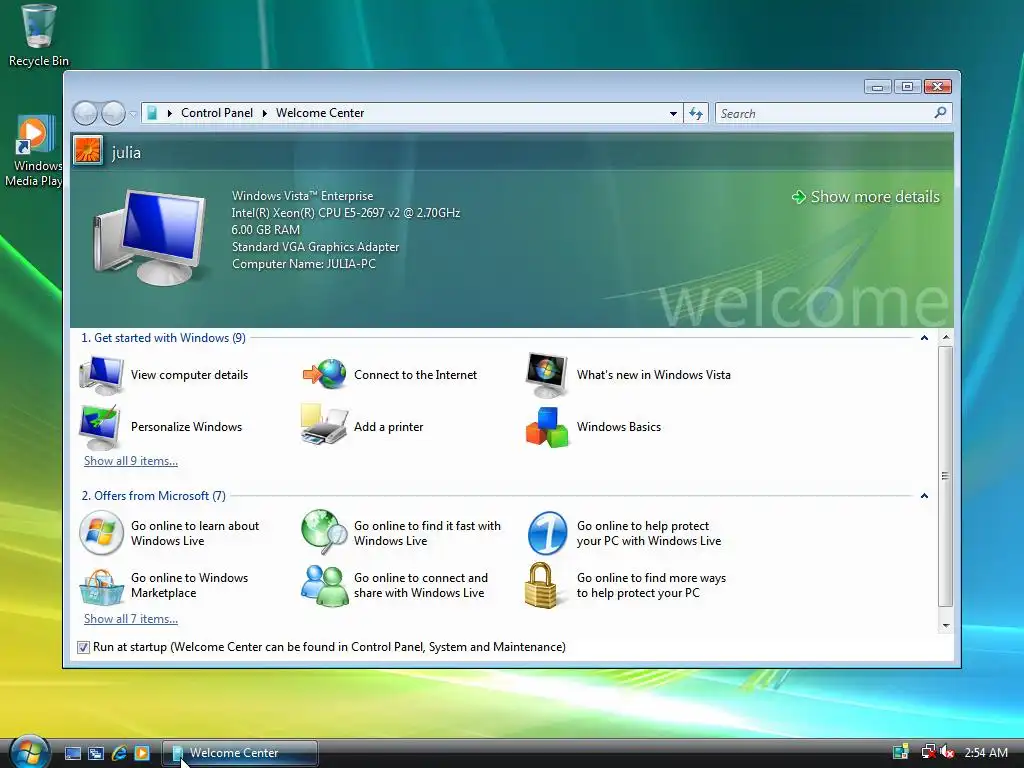This screenshot has height=768, width=1024.
Task: Click the Get started with Windows heading
Action: click(x=163, y=338)
